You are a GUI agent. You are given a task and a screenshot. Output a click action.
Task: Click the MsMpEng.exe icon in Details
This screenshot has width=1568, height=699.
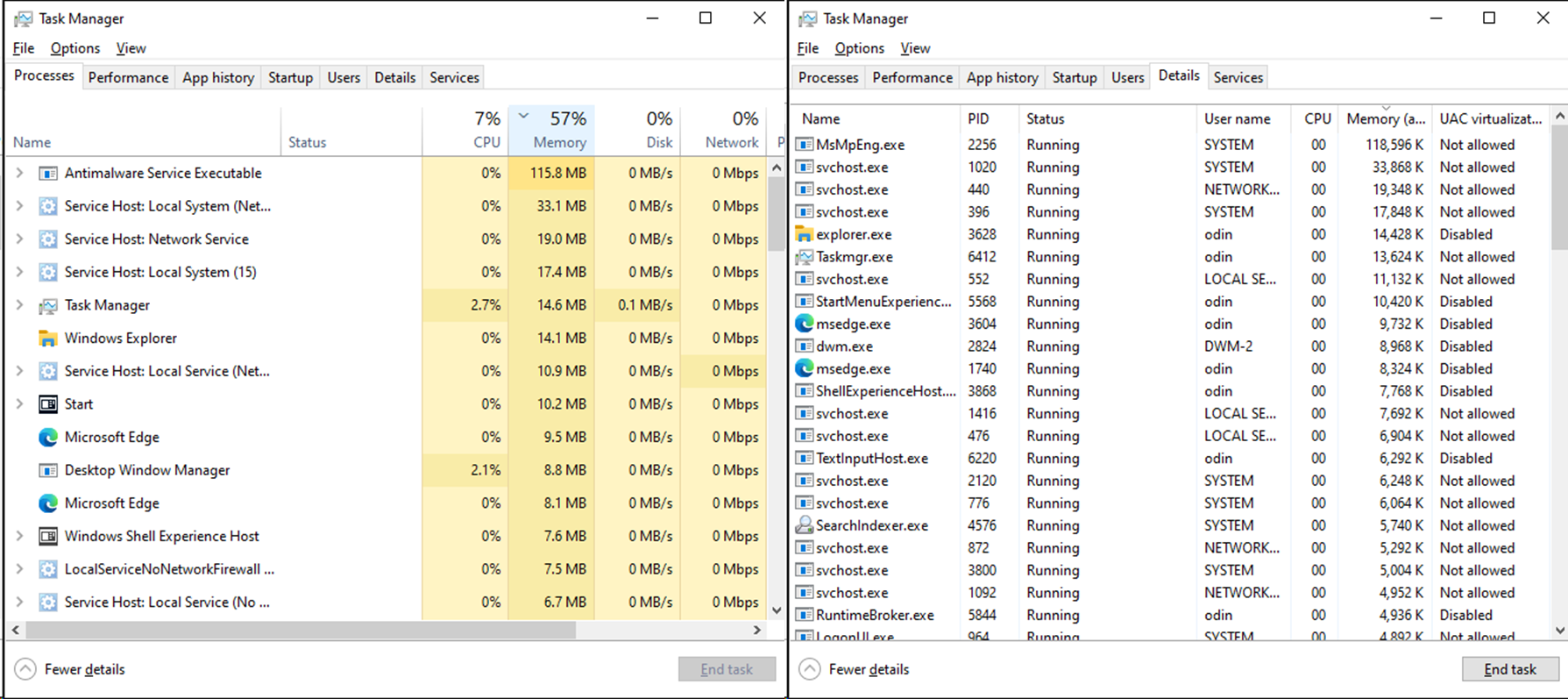coord(804,145)
